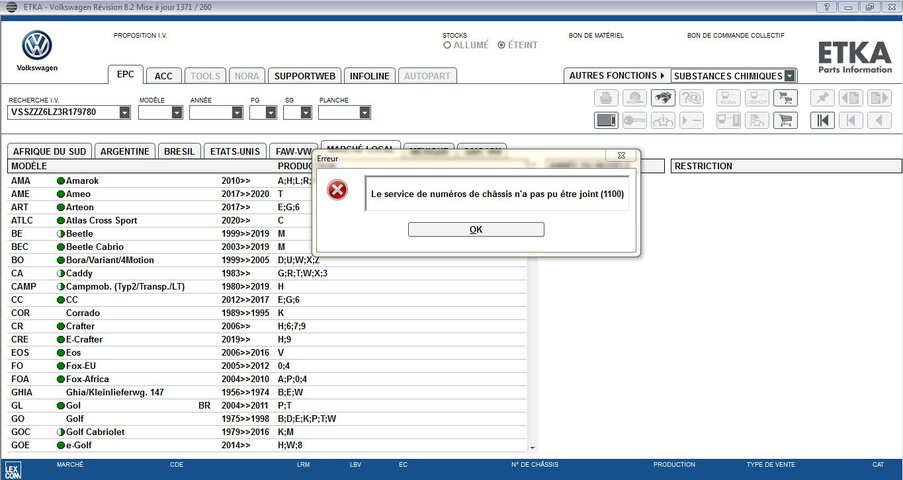Select the ALLUMÉ stocks radio button
The height and width of the screenshot is (480, 903).
[x=447, y=45]
